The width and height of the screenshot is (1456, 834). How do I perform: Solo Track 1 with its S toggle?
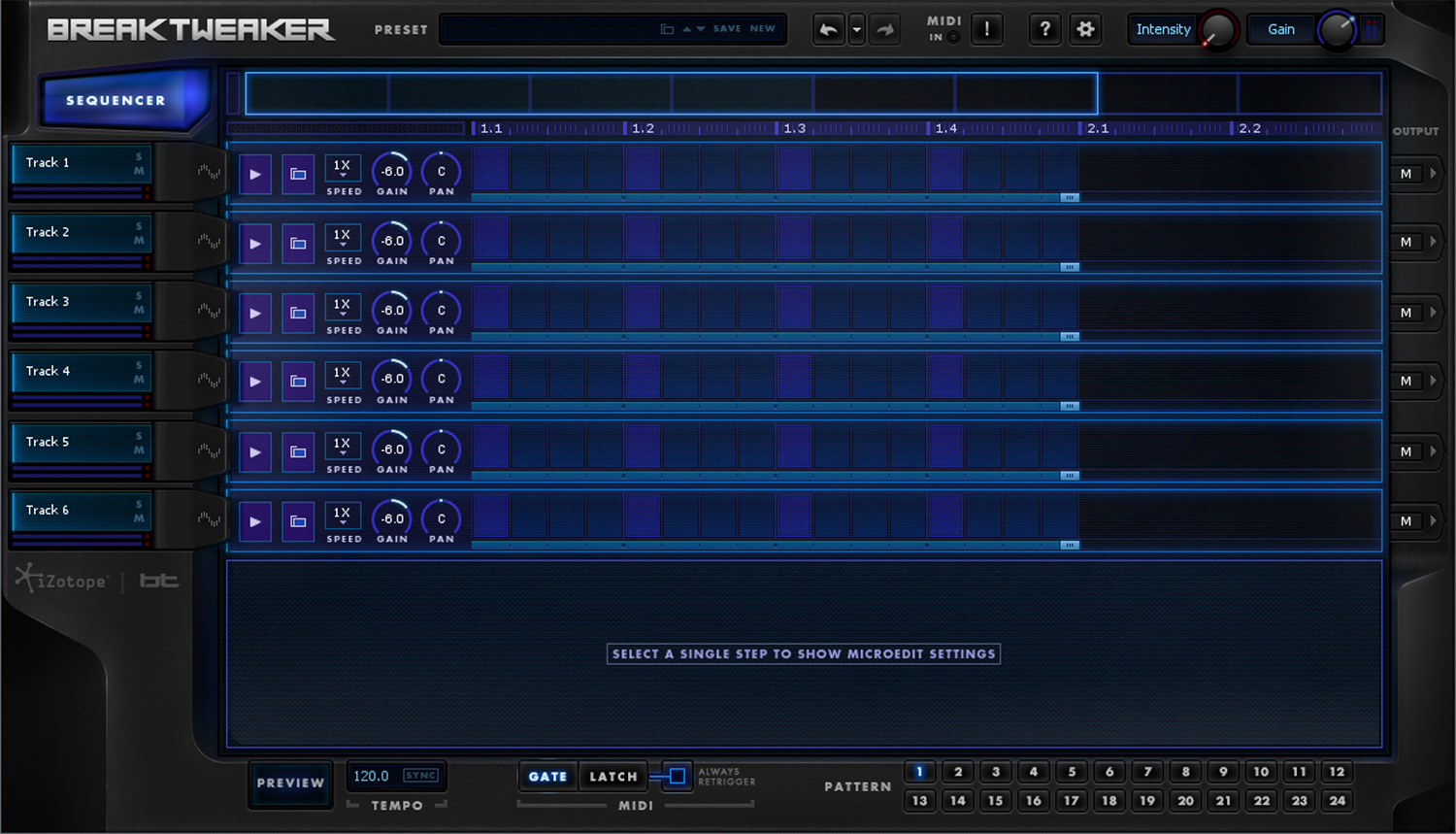tap(141, 156)
